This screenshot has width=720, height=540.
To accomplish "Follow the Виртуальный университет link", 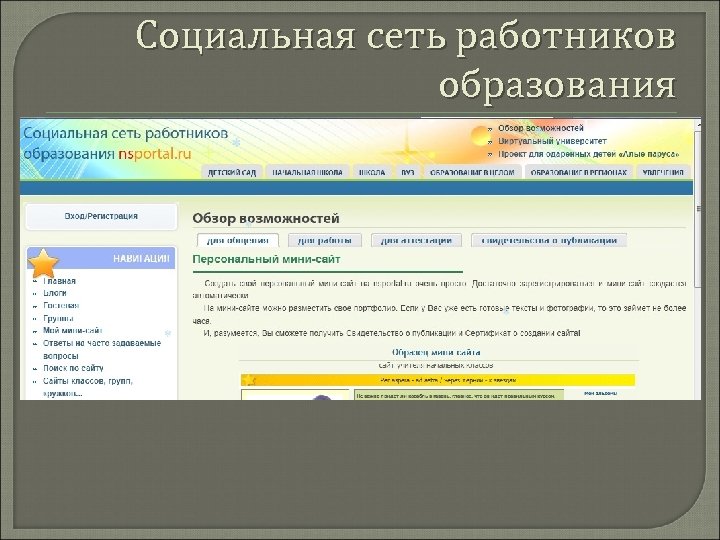I will 552,141.
